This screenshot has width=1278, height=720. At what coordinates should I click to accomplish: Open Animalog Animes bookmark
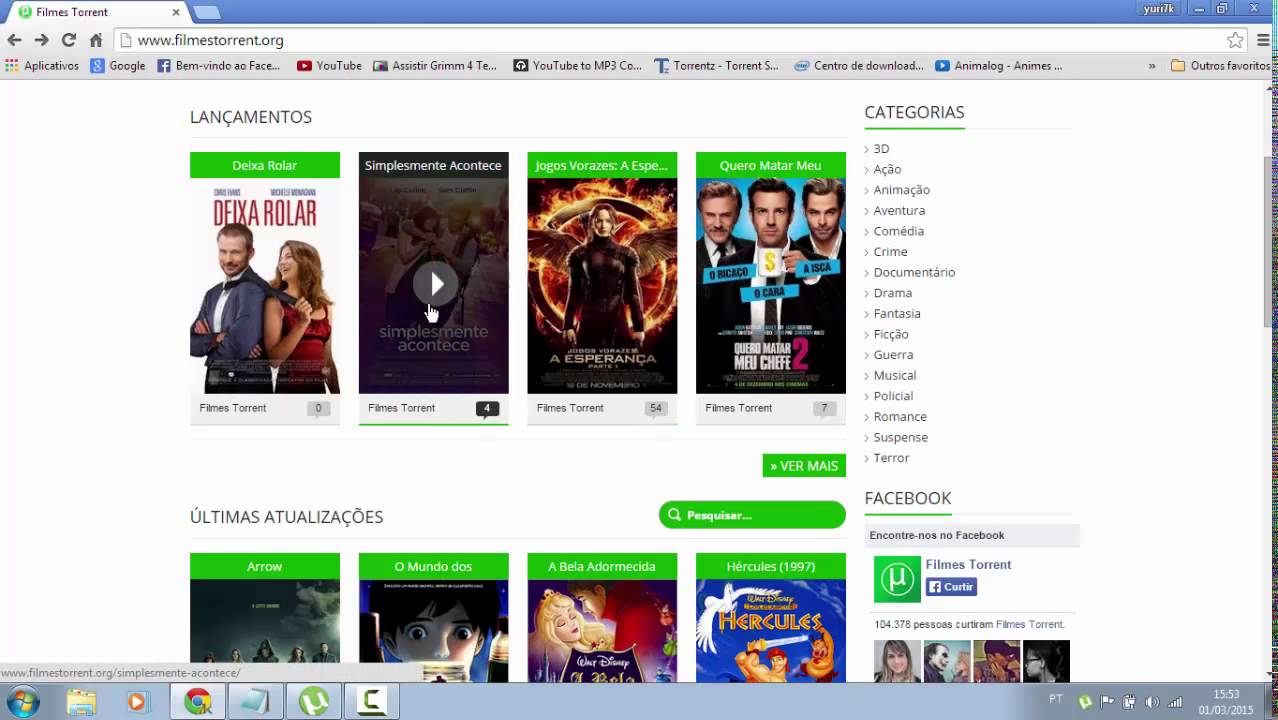click(x=999, y=66)
